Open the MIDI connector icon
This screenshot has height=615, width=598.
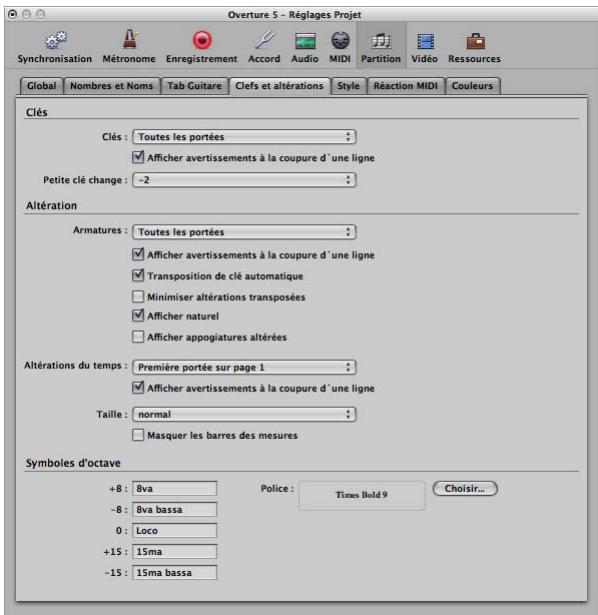click(x=340, y=40)
